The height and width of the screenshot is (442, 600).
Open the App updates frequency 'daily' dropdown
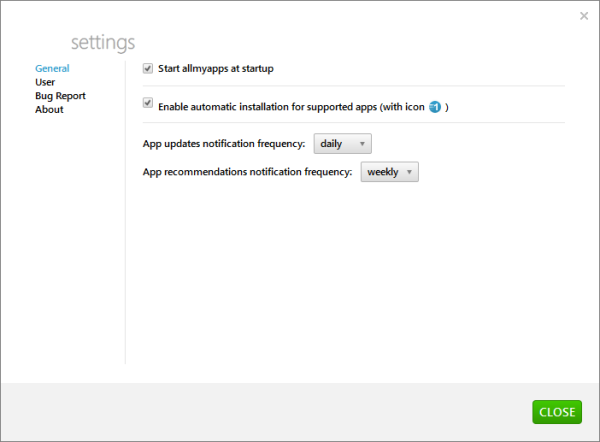[x=342, y=143]
